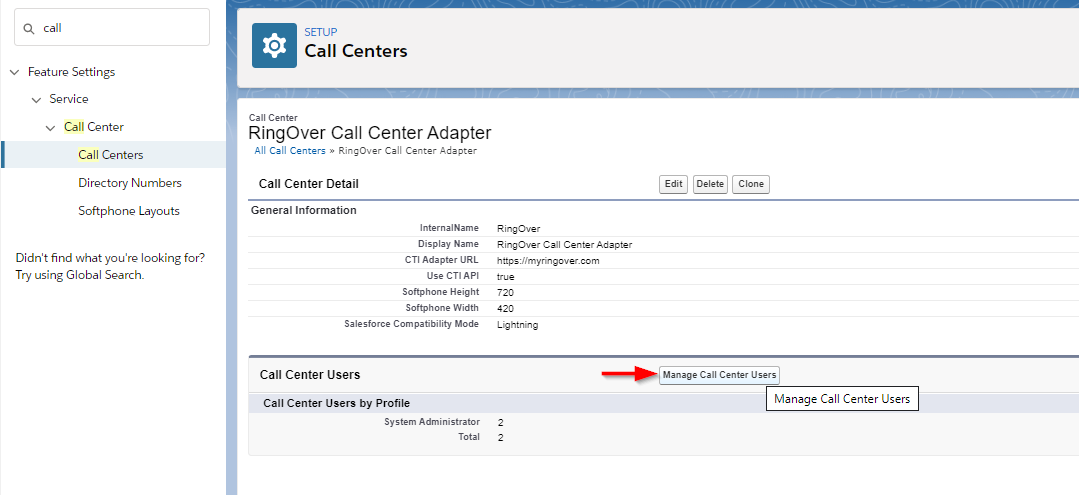Select the Call Center parent node label
Viewport: 1079px width, 495px height.
[x=94, y=127]
